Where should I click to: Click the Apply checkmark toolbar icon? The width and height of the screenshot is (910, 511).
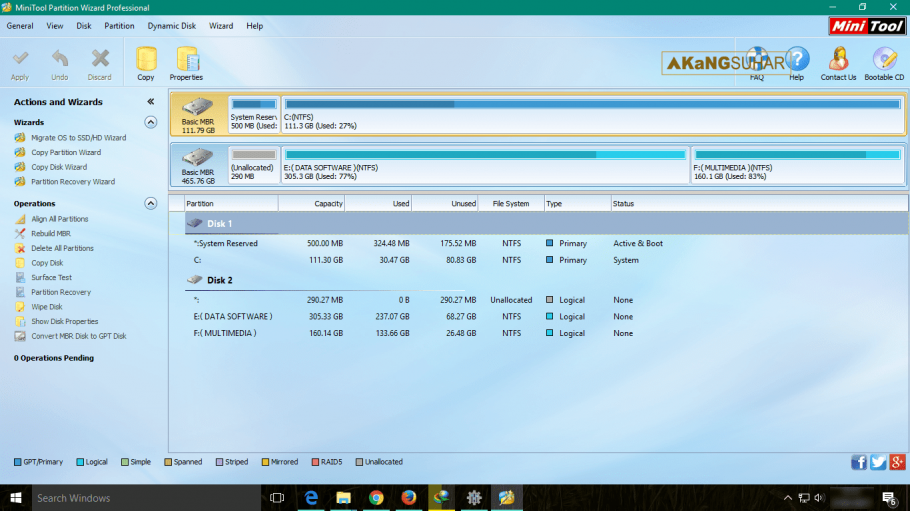point(20,62)
